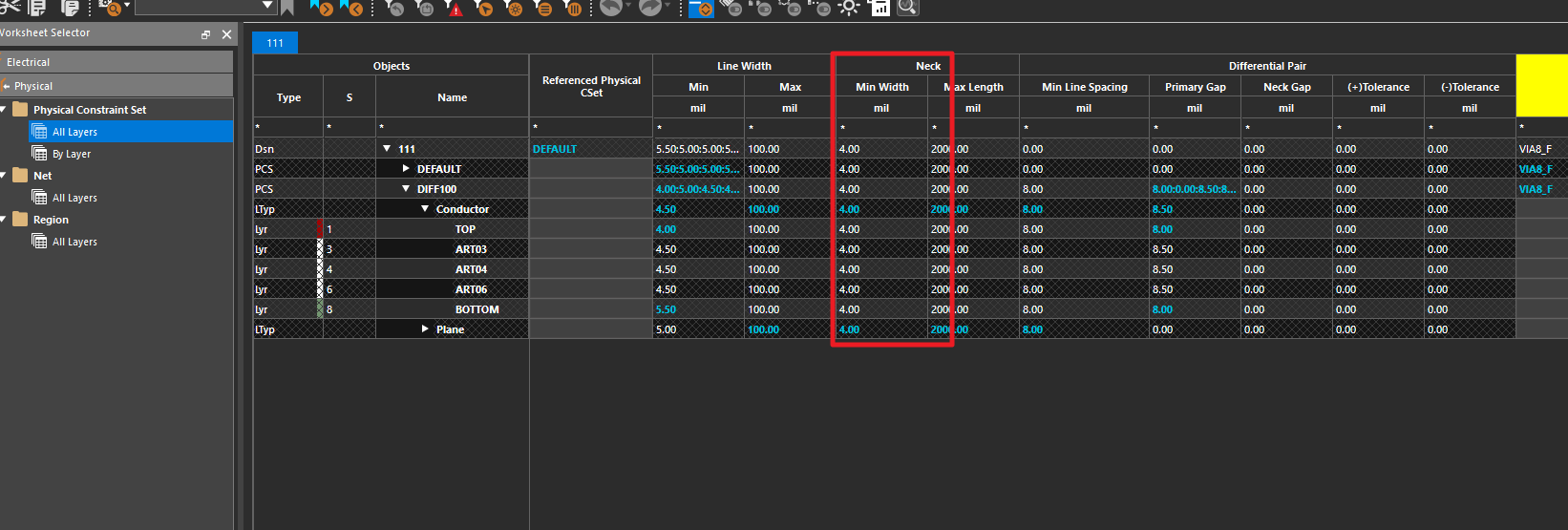
Task: Click the ART03 layer color swatch
Action: click(x=320, y=249)
